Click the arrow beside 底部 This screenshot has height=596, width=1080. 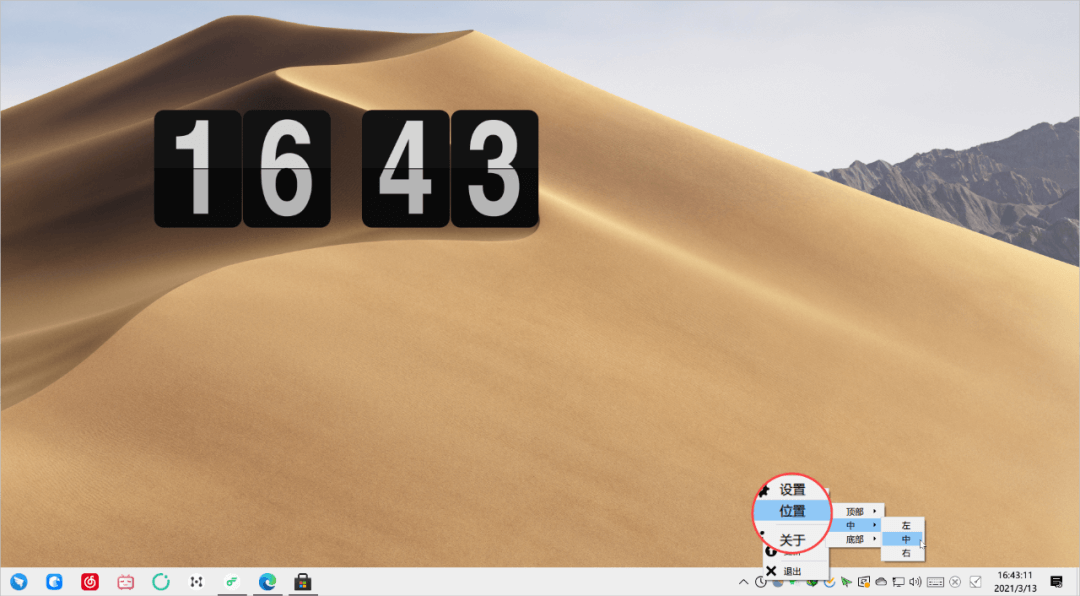[x=875, y=539]
